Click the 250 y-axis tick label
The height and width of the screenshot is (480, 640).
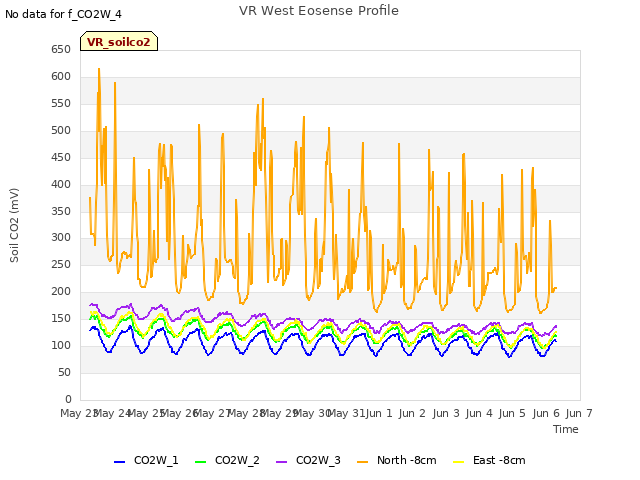pos(61,264)
